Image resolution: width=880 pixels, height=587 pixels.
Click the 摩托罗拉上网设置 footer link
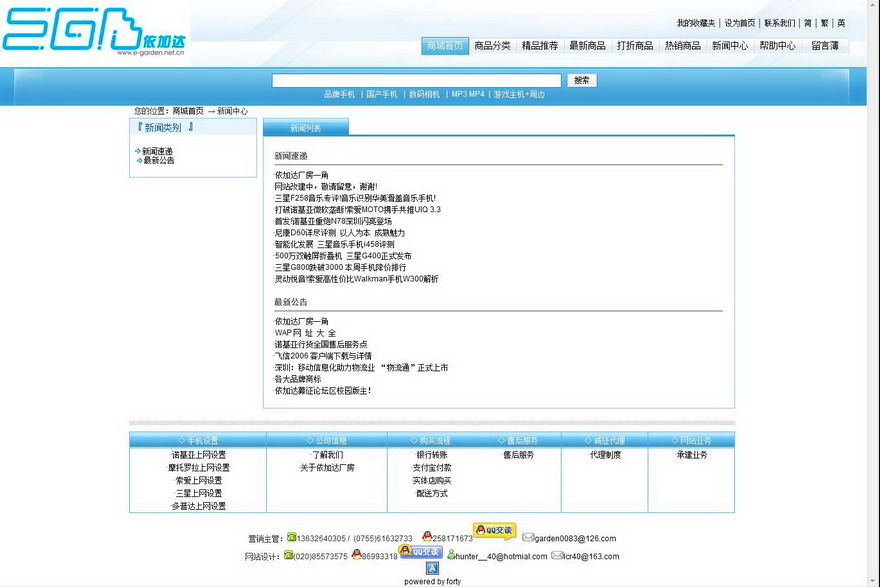click(x=199, y=467)
